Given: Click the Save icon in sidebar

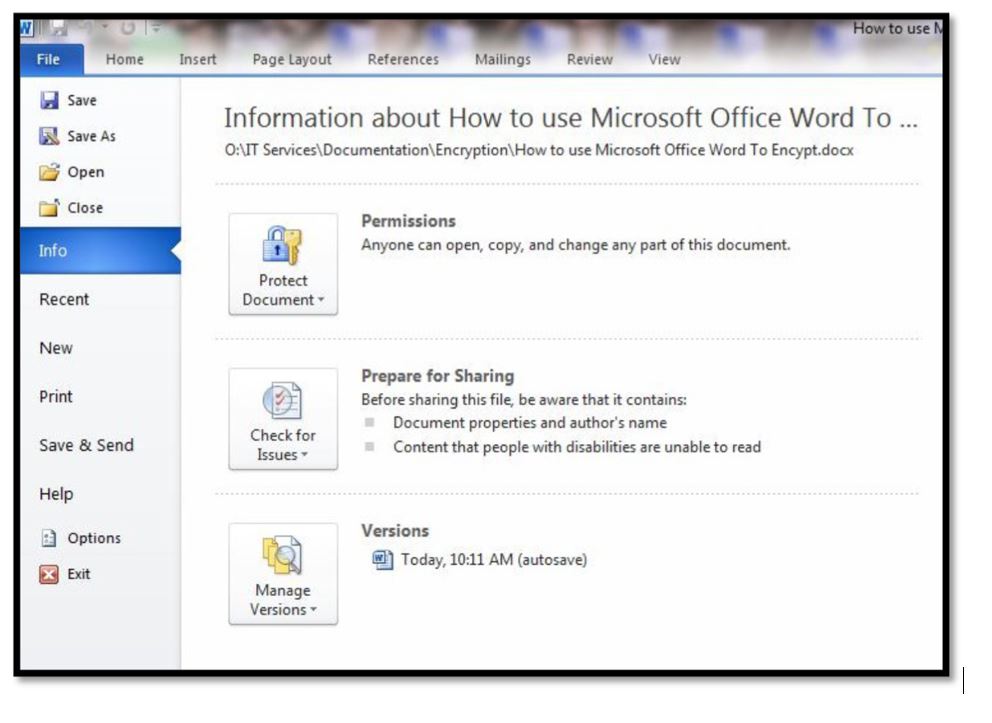Looking at the screenshot, I should pyautogui.click(x=49, y=101).
